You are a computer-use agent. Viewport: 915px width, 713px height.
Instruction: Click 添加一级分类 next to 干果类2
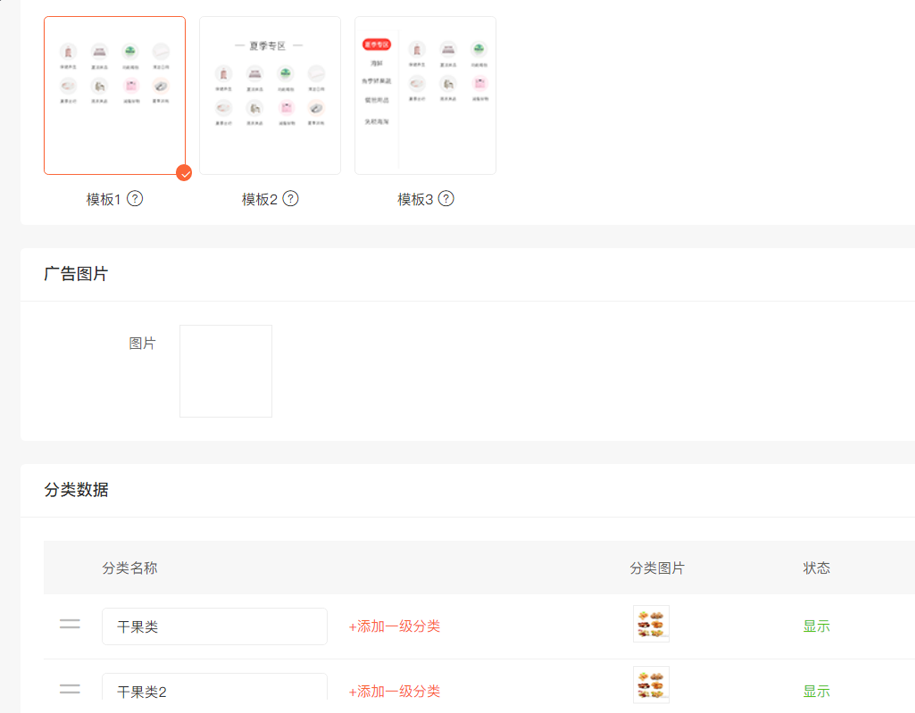394,691
